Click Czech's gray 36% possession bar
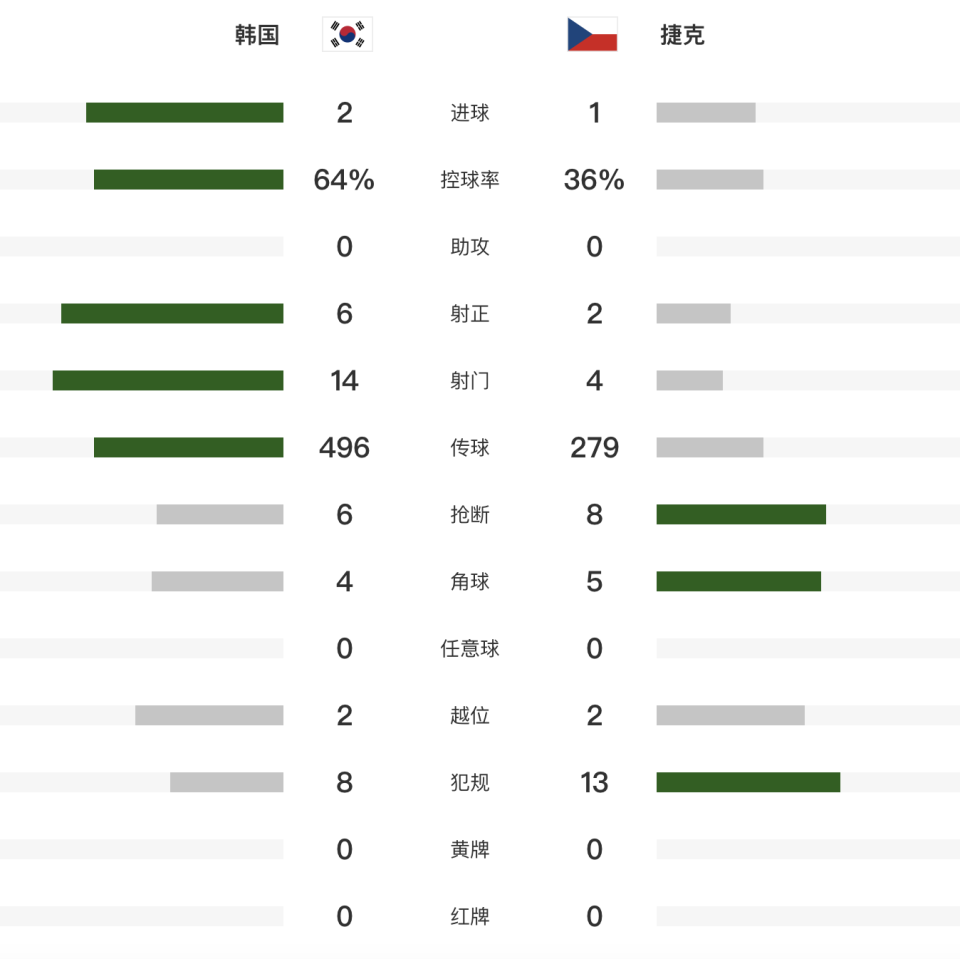This screenshot has width=960, height=959. (710, 179)
